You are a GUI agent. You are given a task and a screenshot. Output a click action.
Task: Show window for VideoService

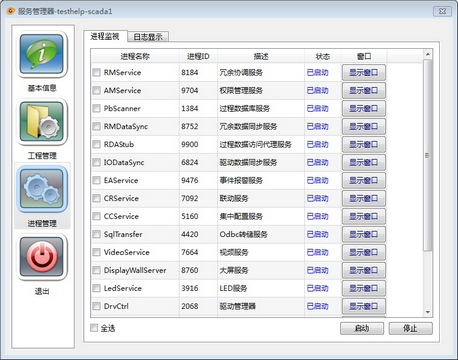(364, 252)
